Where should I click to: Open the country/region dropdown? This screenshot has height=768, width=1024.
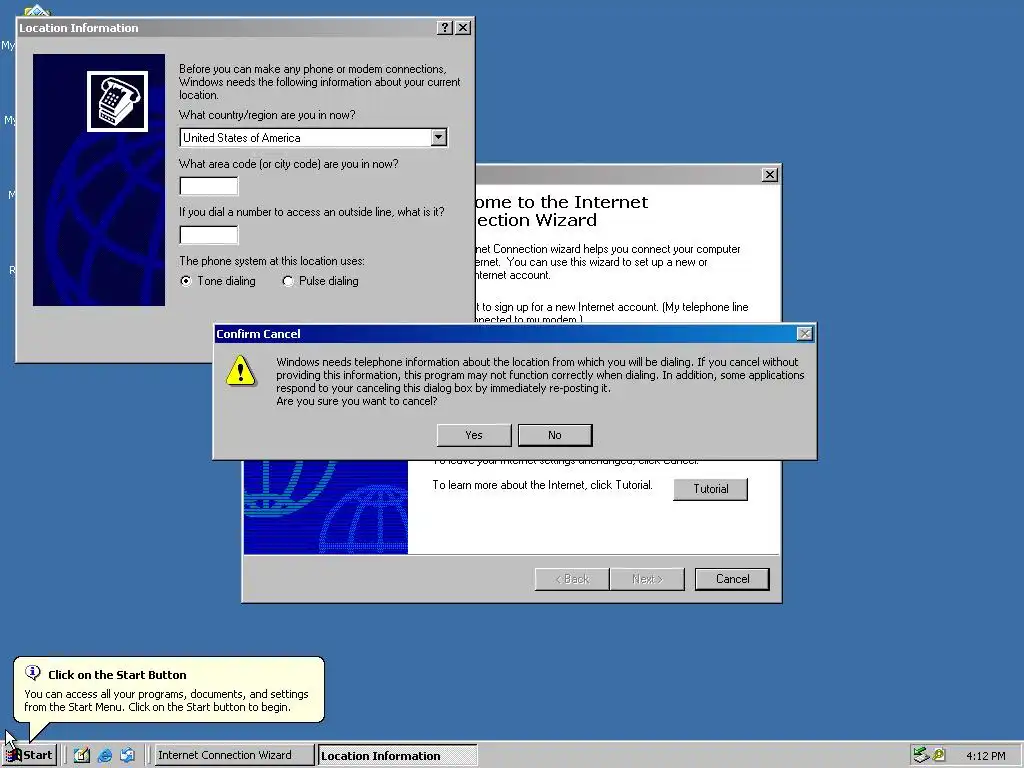[x=439, y=137]
